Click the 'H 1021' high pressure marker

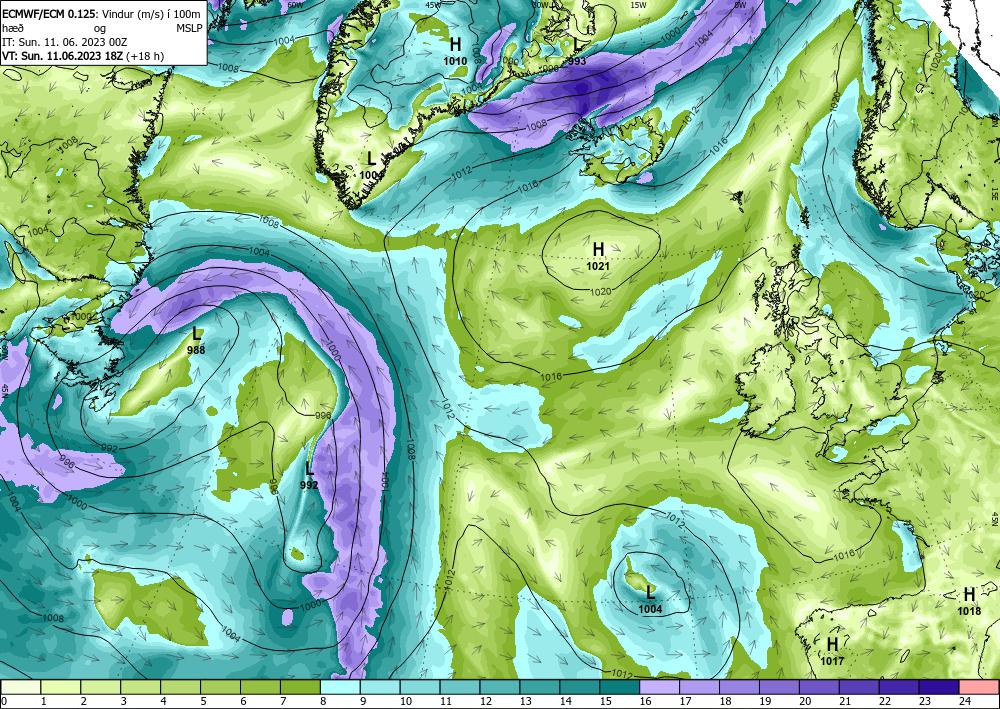coord(598,256)
